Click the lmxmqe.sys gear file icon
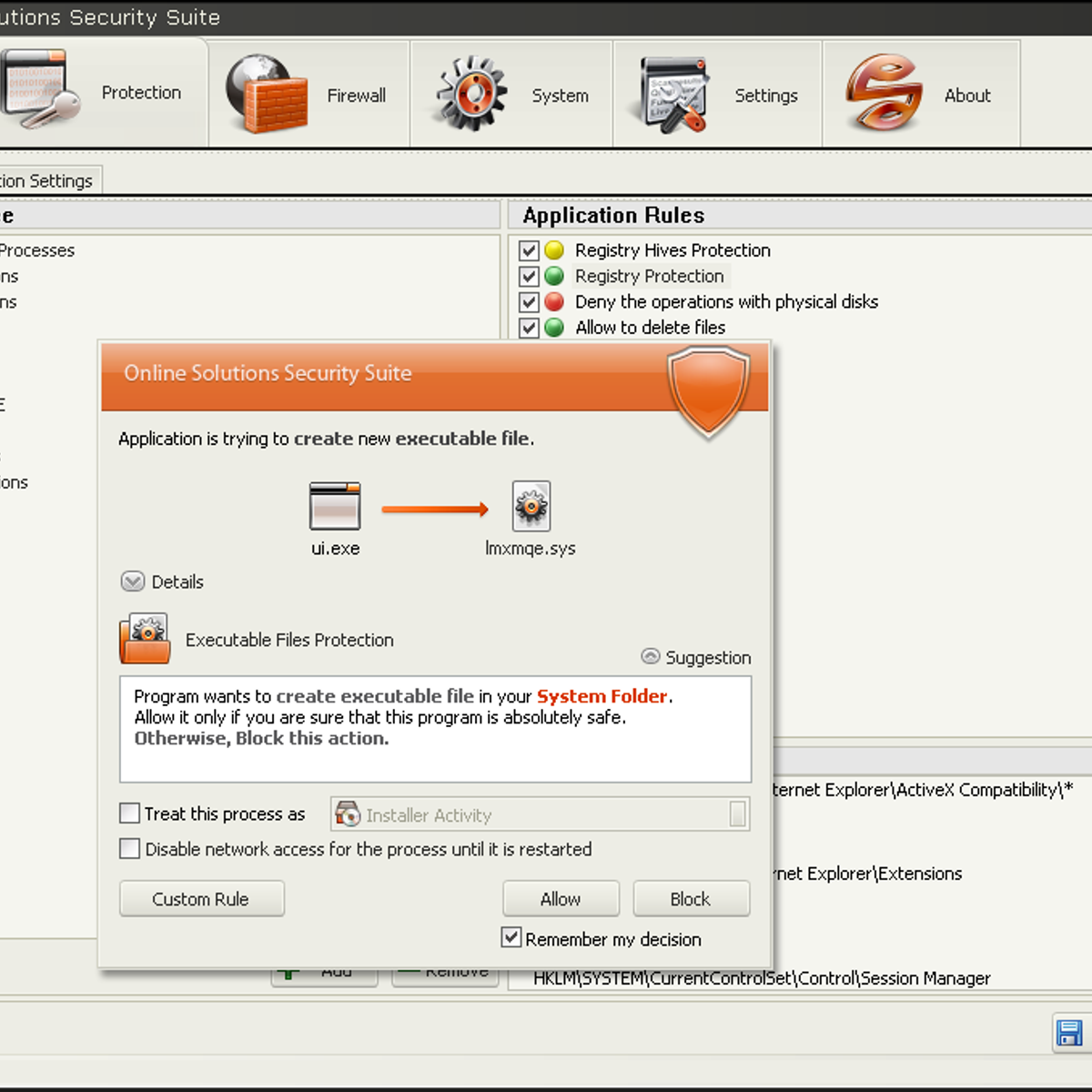Image resolution: width=1092 pixels, height=1092 pixels. coord(531,506)
